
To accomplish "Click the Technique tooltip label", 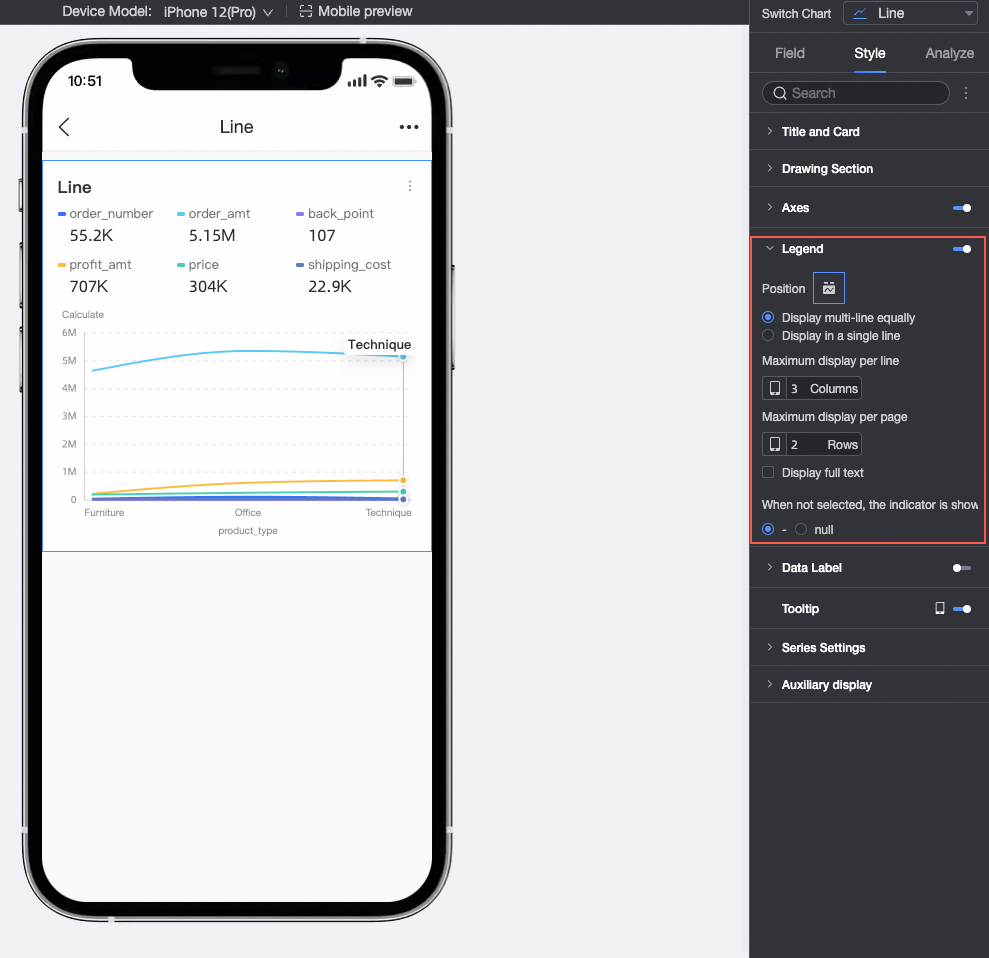I will click(379, 344).
